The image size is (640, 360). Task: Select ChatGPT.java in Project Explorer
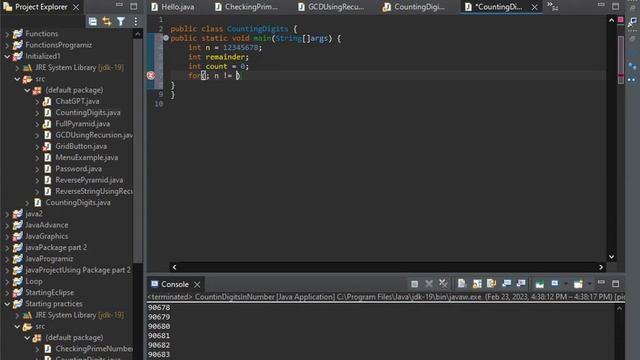pyautogui.click(x=77, y=101)
